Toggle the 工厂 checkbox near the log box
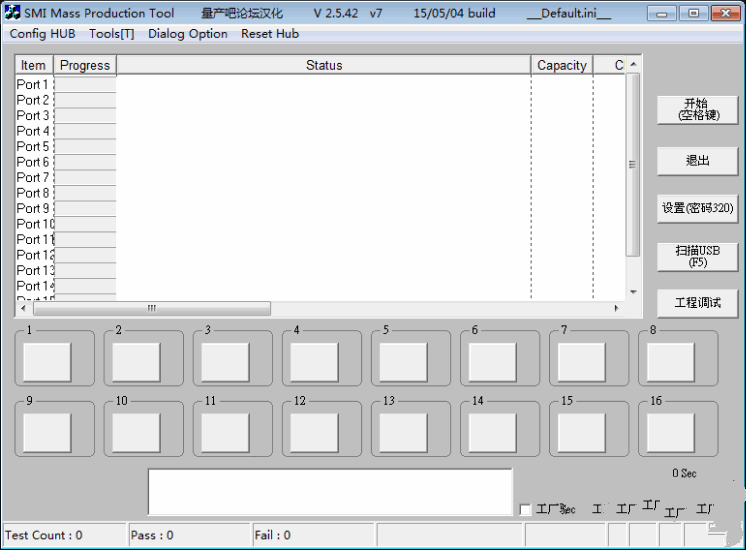 525,510
